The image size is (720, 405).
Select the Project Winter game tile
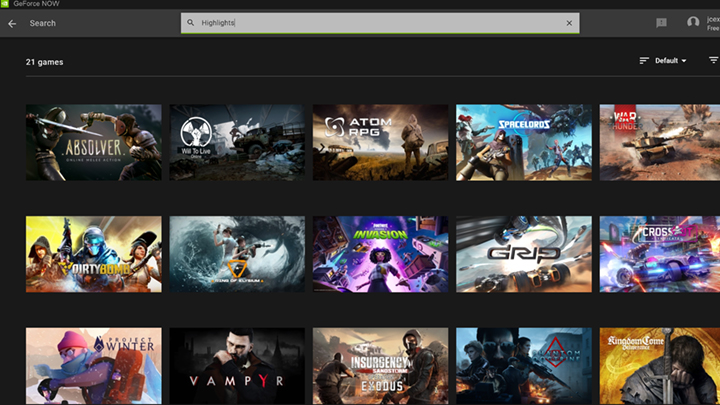pyautogui.click(x=94, y=366)
